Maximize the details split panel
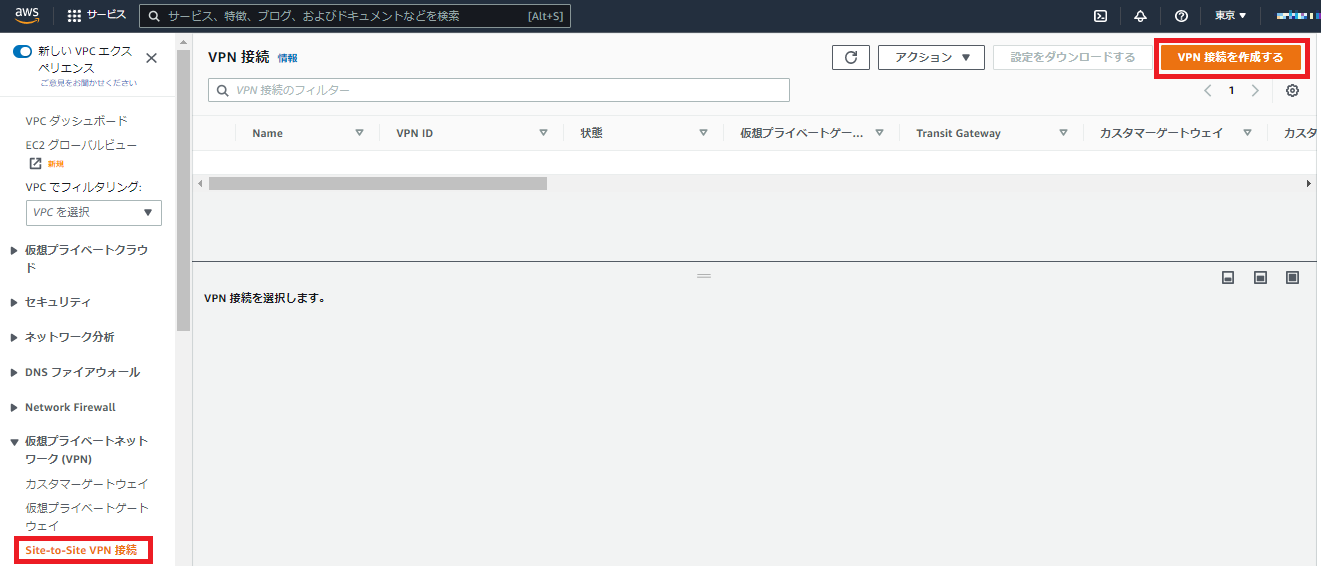Image resolution: width=1321 pixels, height=566 pixels. (1292, 277)
